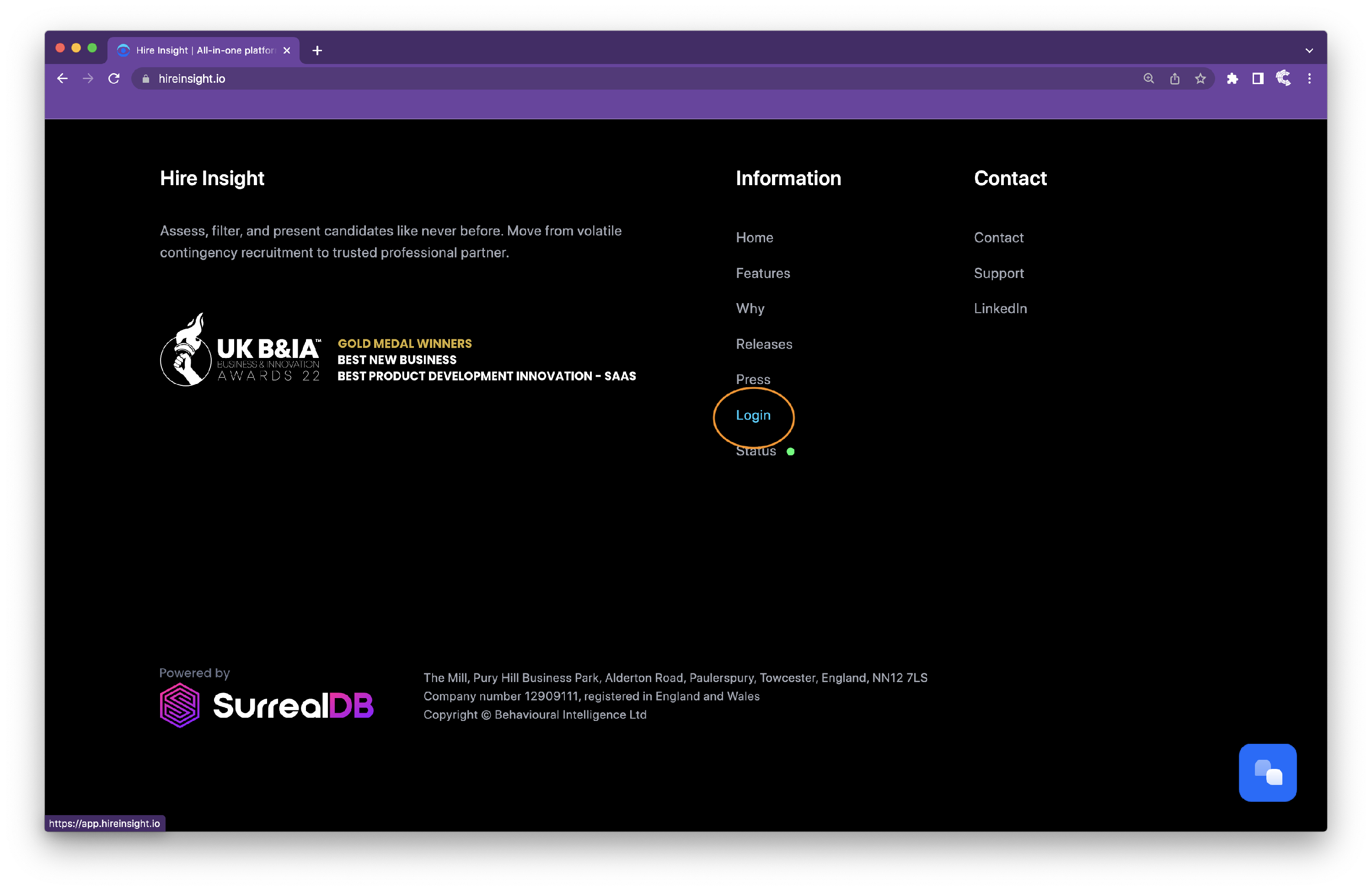
Task: Open the blue chat widget icon
Action: [x=1267, y=772]
